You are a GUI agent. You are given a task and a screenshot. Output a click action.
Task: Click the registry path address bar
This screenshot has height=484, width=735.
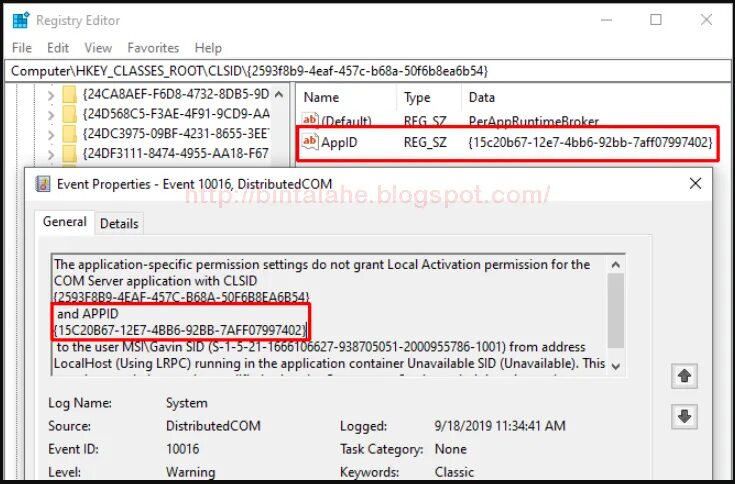pos(367,71)
